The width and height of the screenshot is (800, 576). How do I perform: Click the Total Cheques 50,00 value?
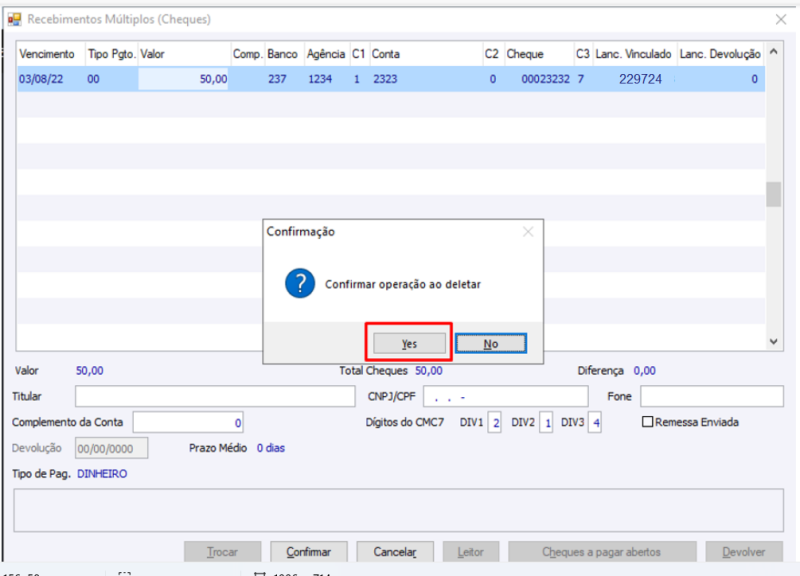tap(429, 371)
